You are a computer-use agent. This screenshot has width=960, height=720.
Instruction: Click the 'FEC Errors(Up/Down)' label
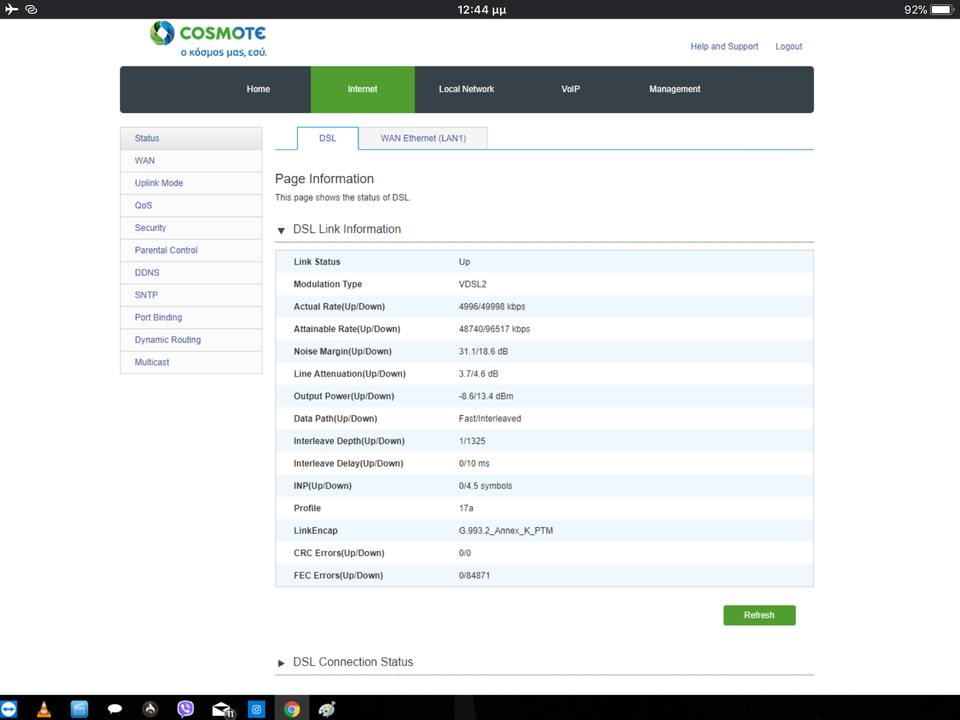[338, 576]
